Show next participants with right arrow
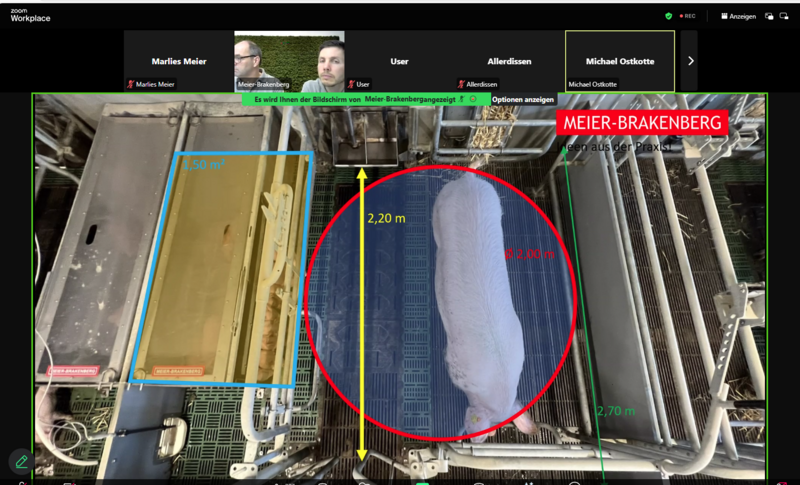 690,61
